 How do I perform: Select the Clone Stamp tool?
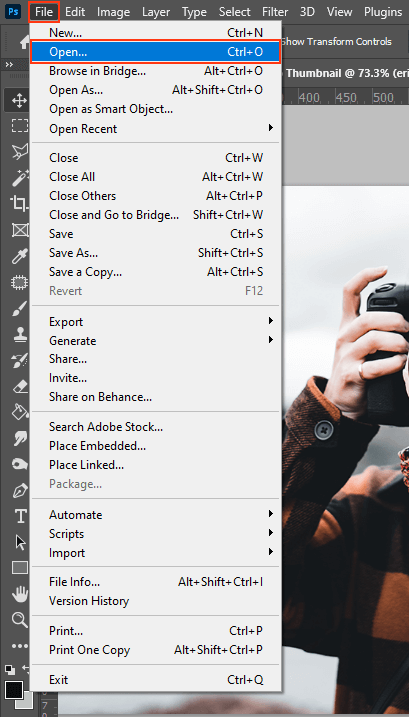(x=20, y=335)
